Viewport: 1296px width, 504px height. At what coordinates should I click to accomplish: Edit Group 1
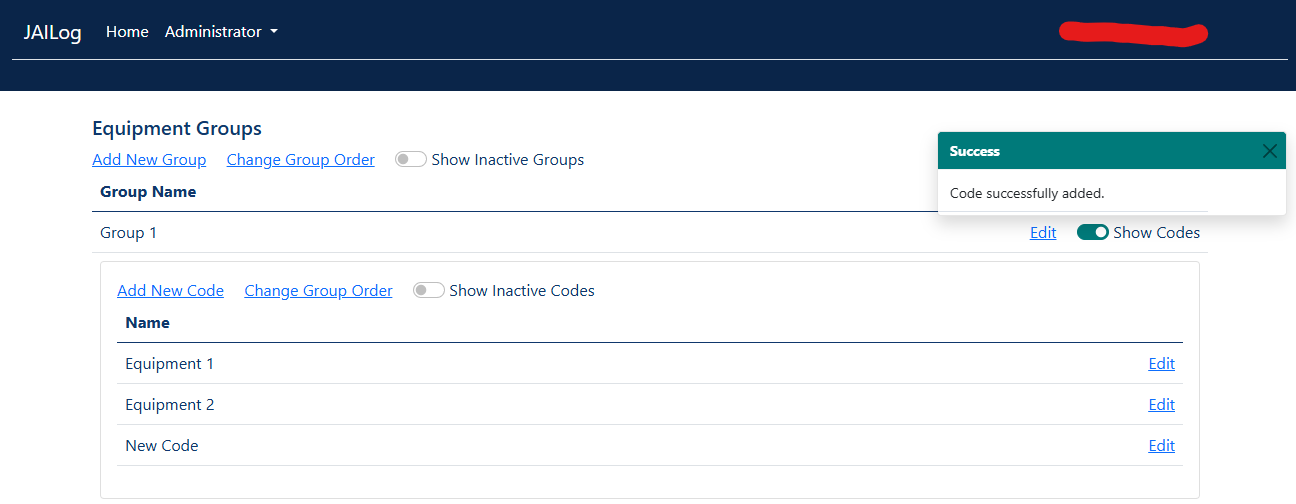(x=1043, y=233)
